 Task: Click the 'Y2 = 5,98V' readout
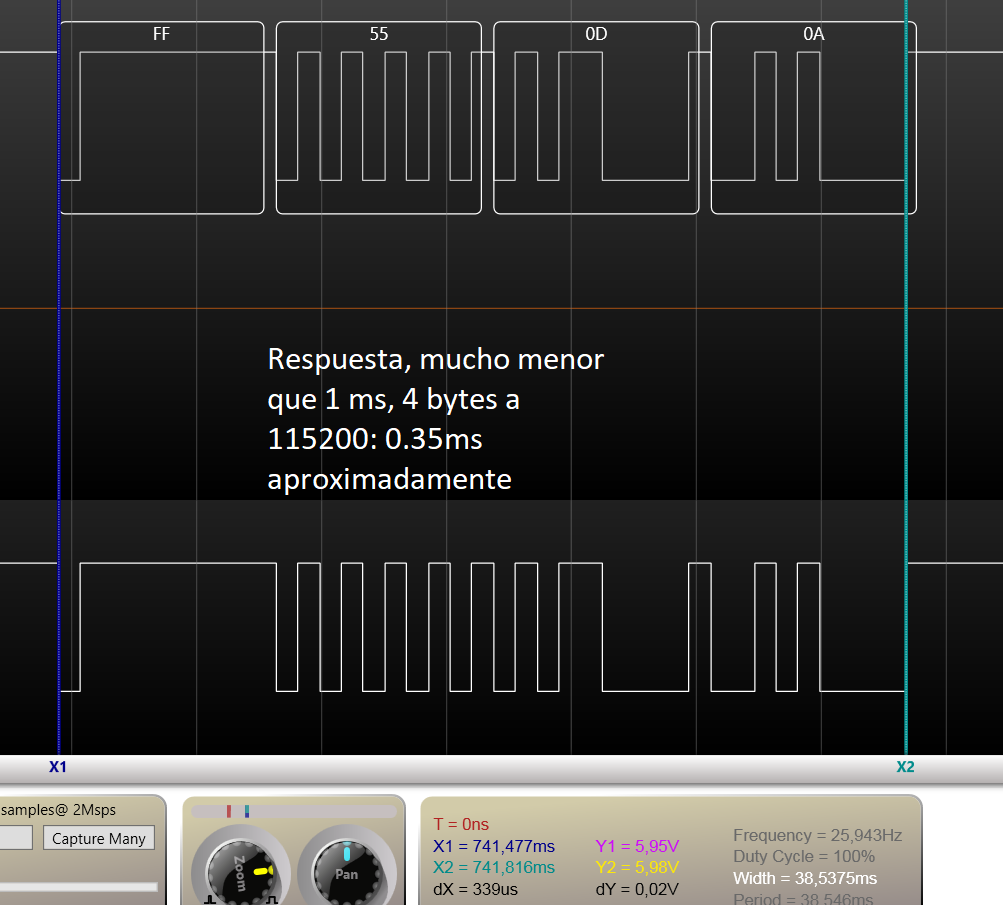coord(637,867)
